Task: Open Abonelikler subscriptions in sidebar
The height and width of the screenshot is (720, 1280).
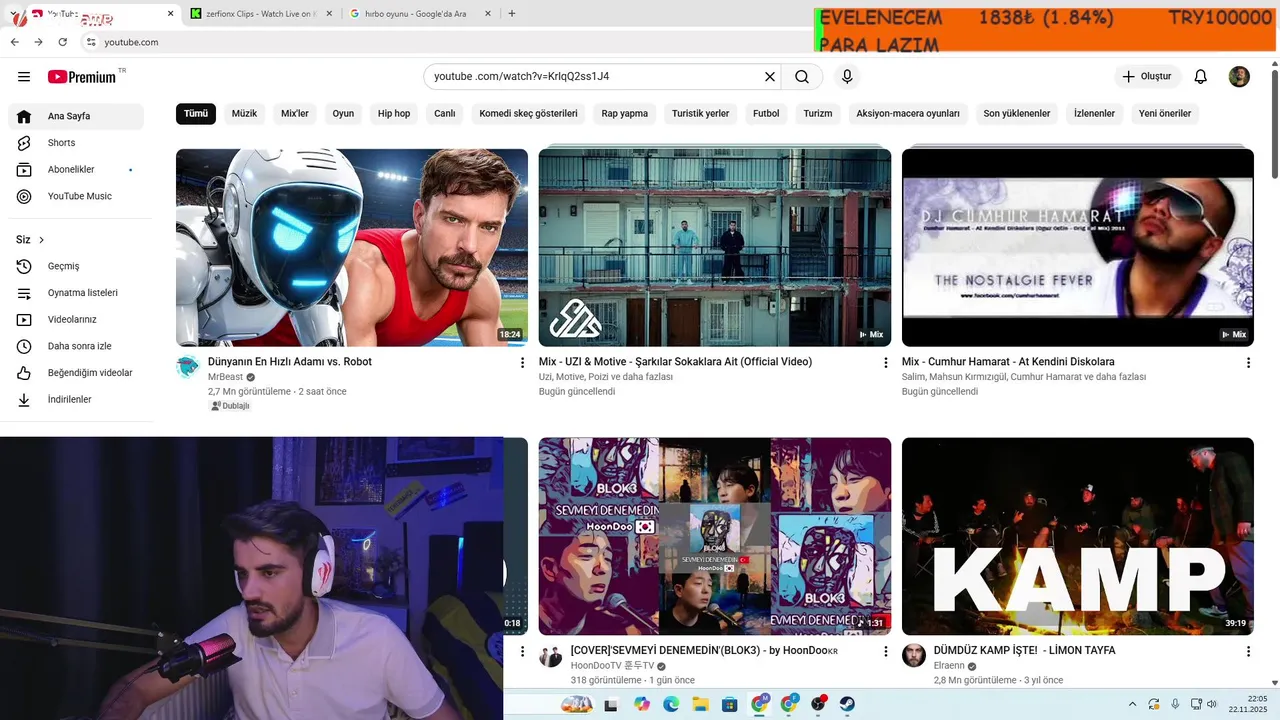Action: [x=76, y=170]
